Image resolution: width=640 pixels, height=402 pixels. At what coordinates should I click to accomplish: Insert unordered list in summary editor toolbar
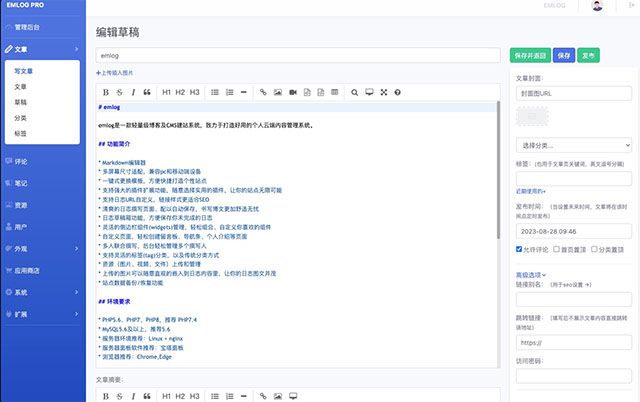click(215, 396)
